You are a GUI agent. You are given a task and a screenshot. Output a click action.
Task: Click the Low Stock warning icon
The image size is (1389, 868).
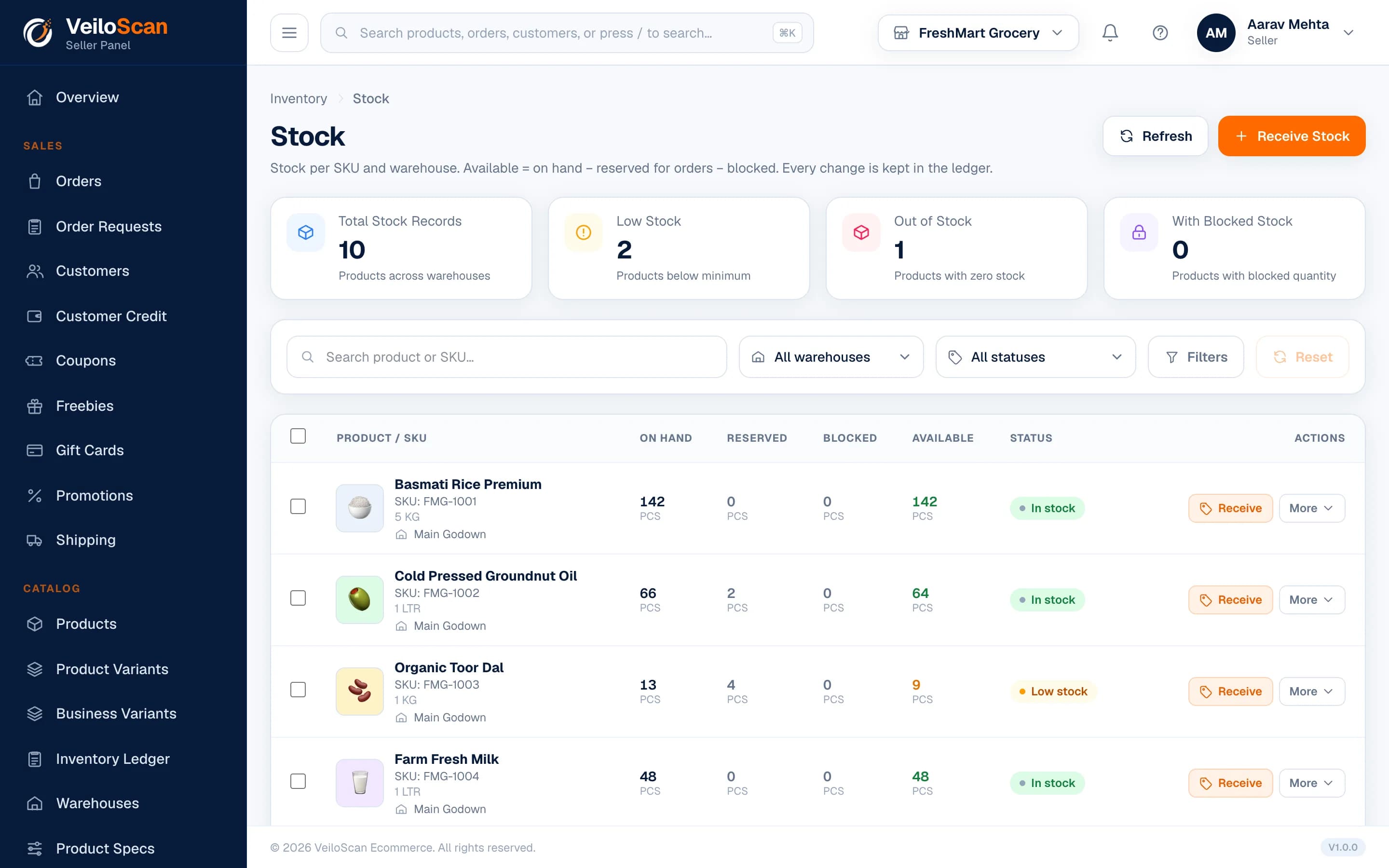[584, 232]
